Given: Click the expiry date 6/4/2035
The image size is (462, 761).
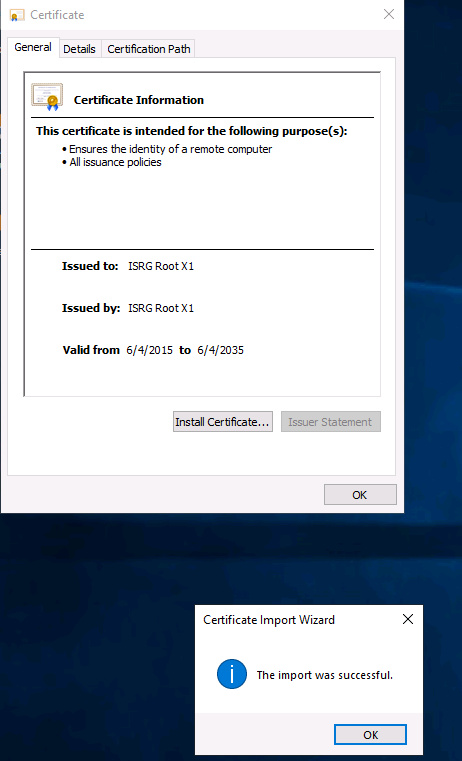Looking at the screenshot, I should pyautogui.click(x=220, y=350).
